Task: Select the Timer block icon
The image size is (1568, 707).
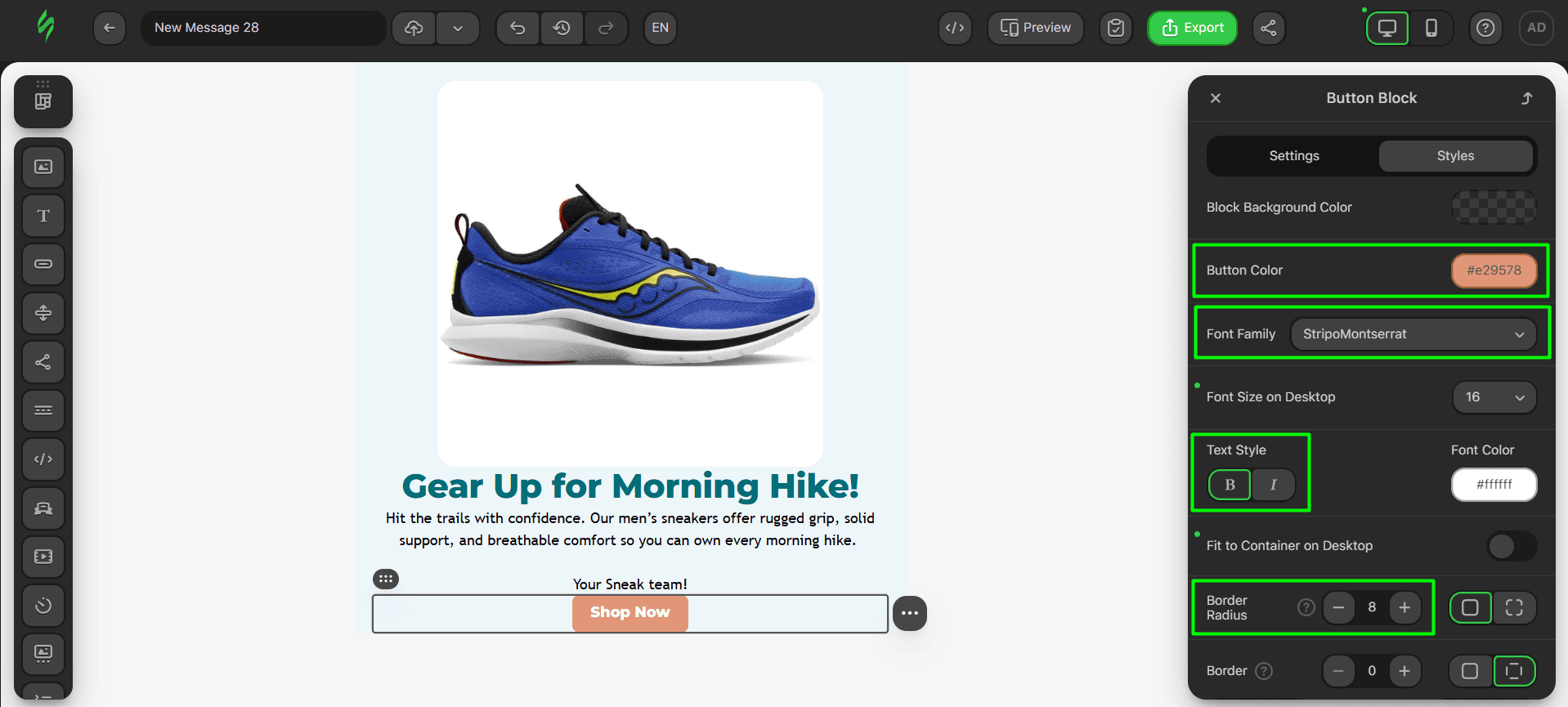Action: click(x=43, y=606)
